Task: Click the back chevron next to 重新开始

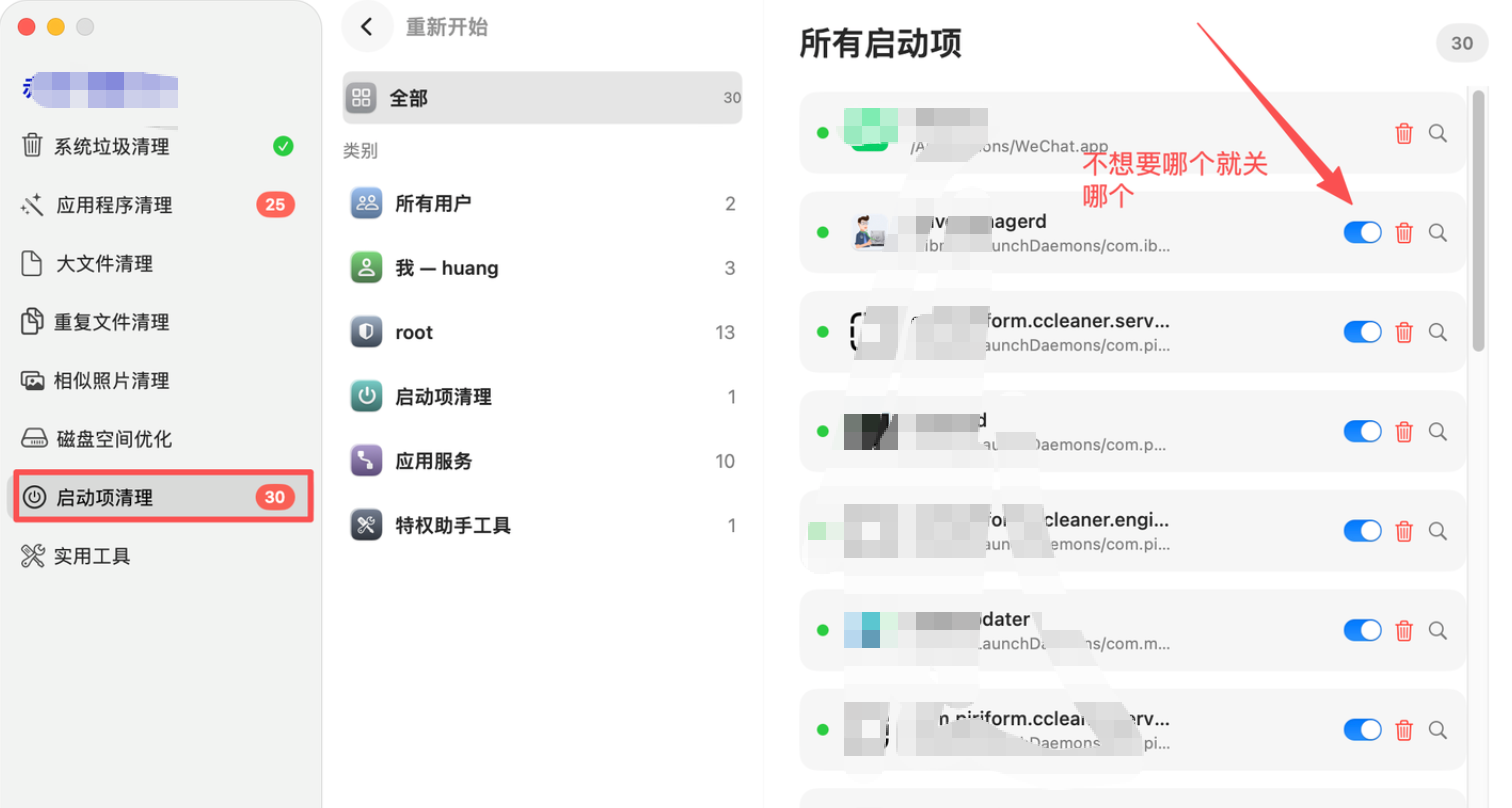Action: 367,27
